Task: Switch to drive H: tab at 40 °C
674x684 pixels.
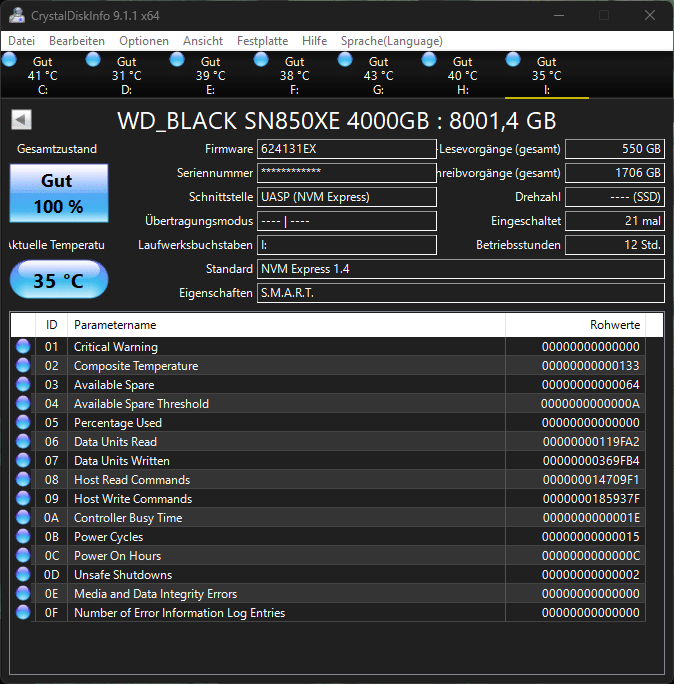Action: [x=462, y=75]
